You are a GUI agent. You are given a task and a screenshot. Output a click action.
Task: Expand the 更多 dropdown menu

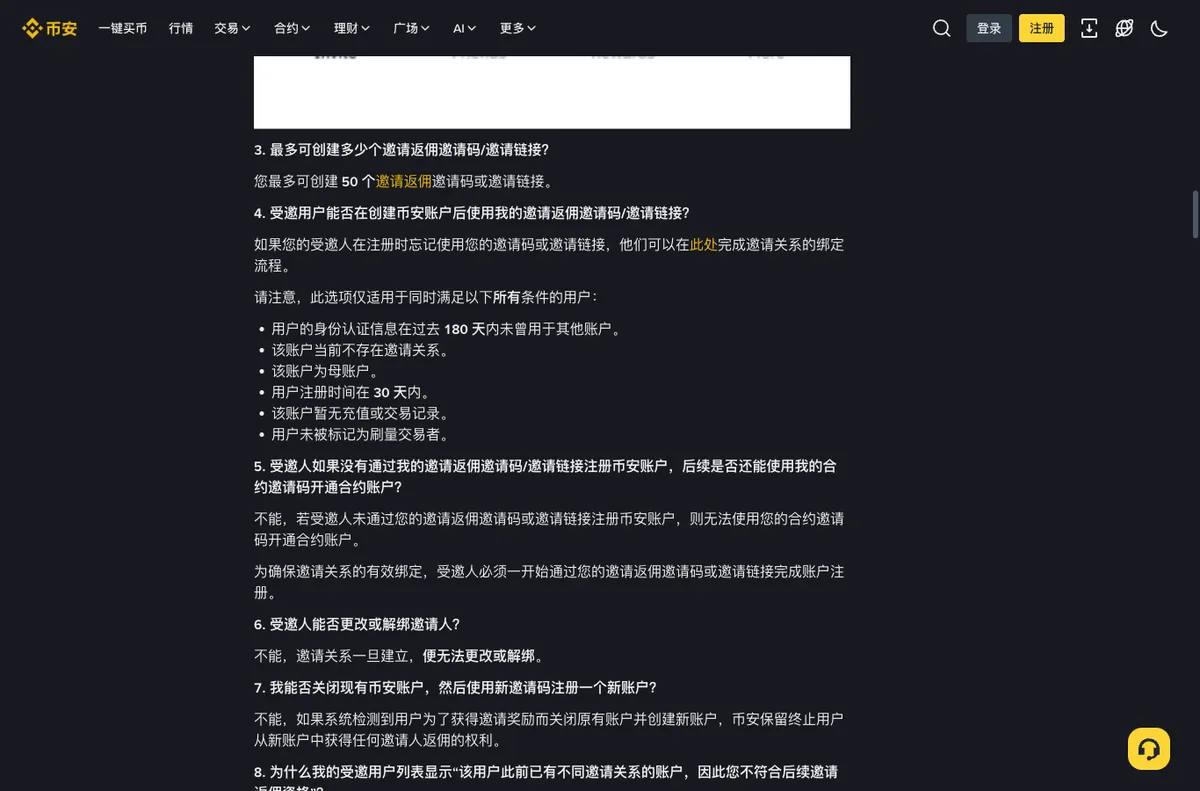(x=518, y=28)
